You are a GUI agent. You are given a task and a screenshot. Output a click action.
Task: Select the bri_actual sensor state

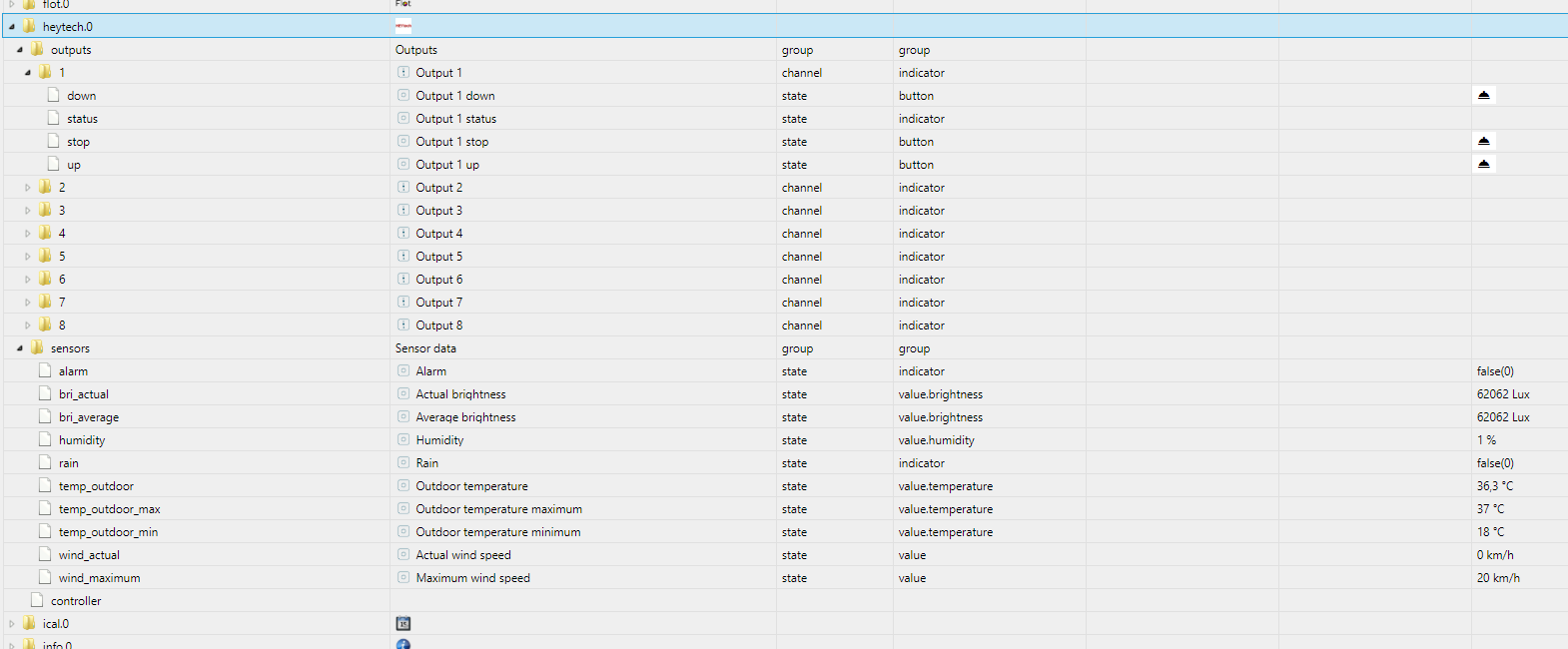pos(84,394)
